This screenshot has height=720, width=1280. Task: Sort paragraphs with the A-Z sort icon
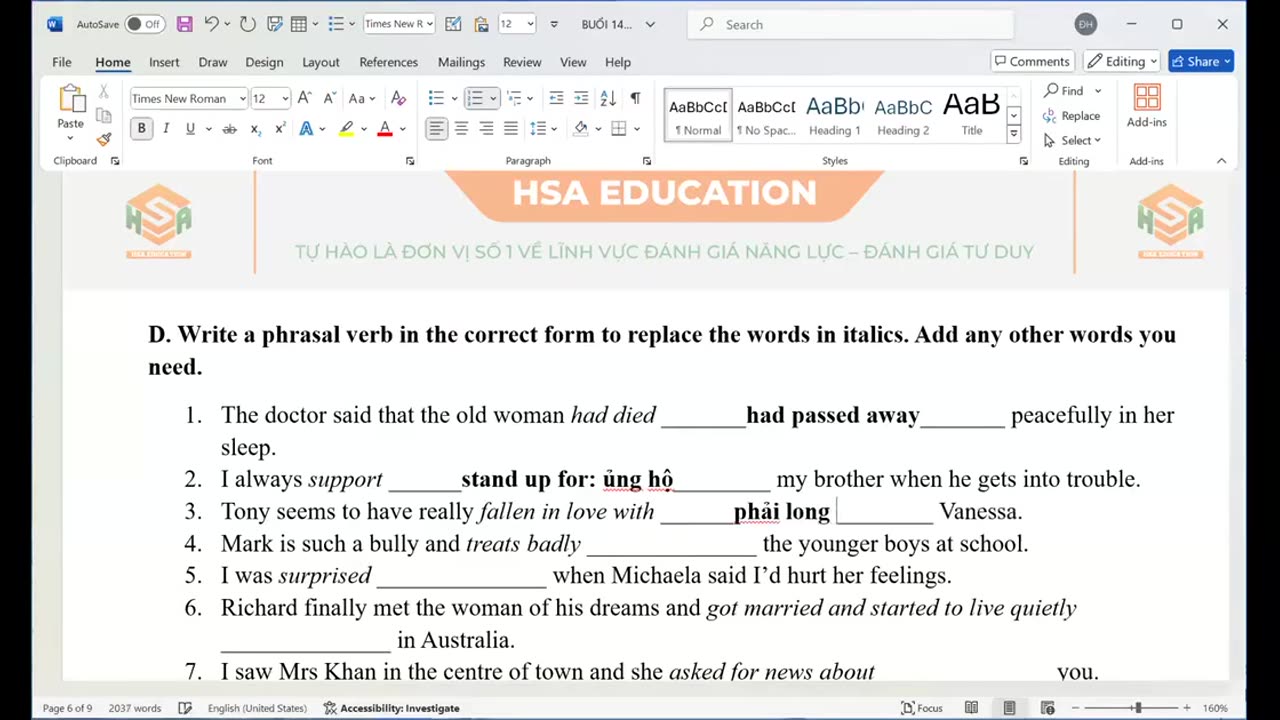point(608,98)
